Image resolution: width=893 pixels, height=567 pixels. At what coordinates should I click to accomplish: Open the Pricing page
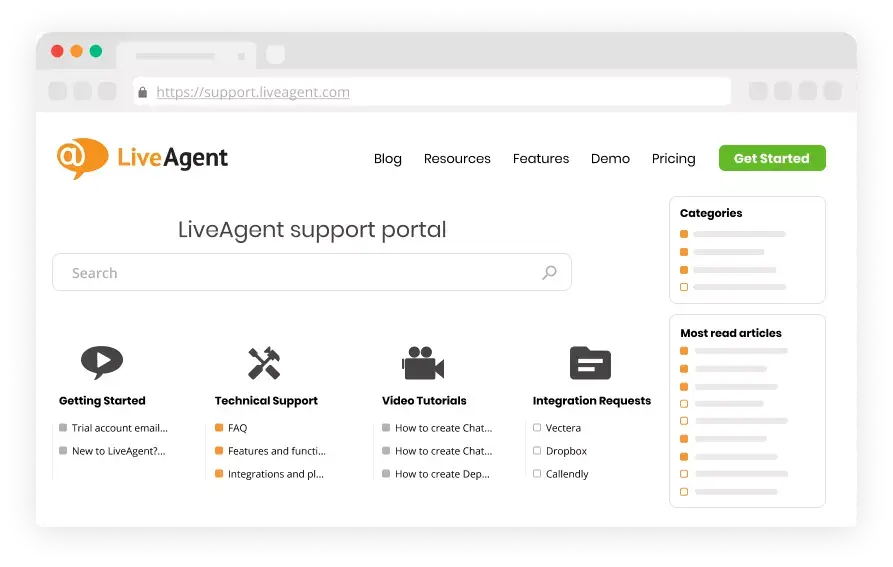pos(674,159)
